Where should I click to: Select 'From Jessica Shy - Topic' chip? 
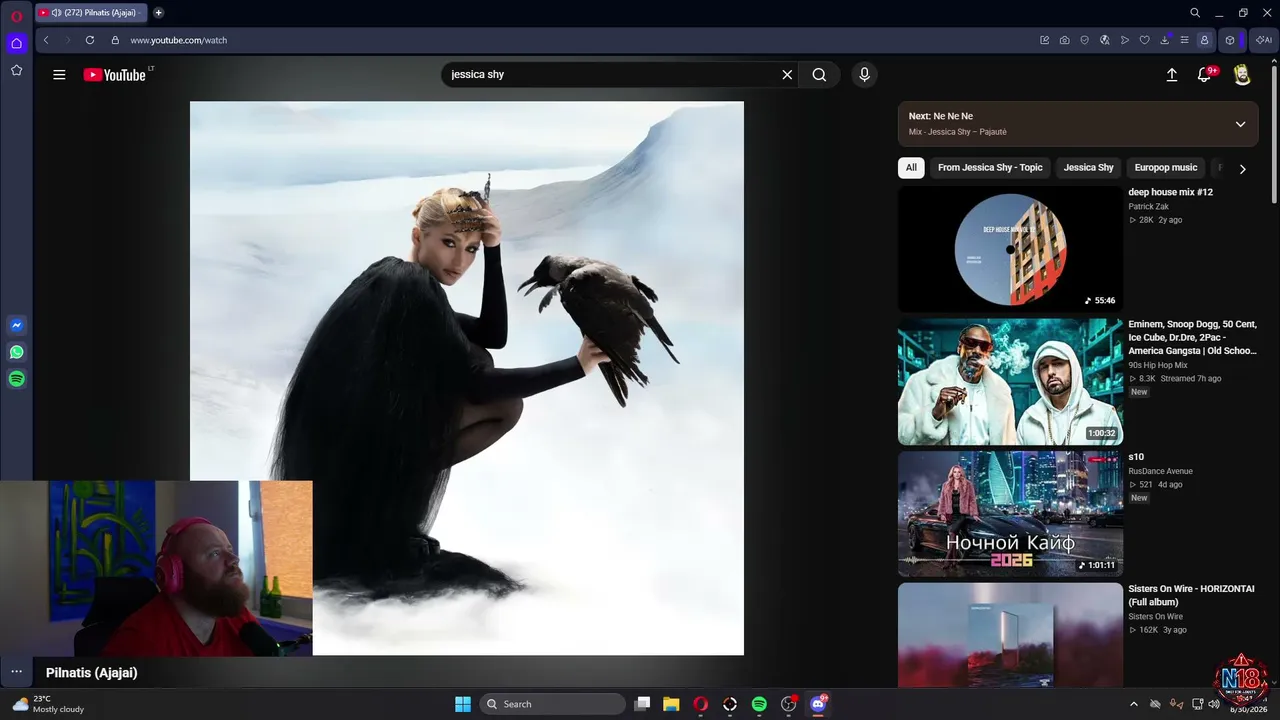click(990, 168)
